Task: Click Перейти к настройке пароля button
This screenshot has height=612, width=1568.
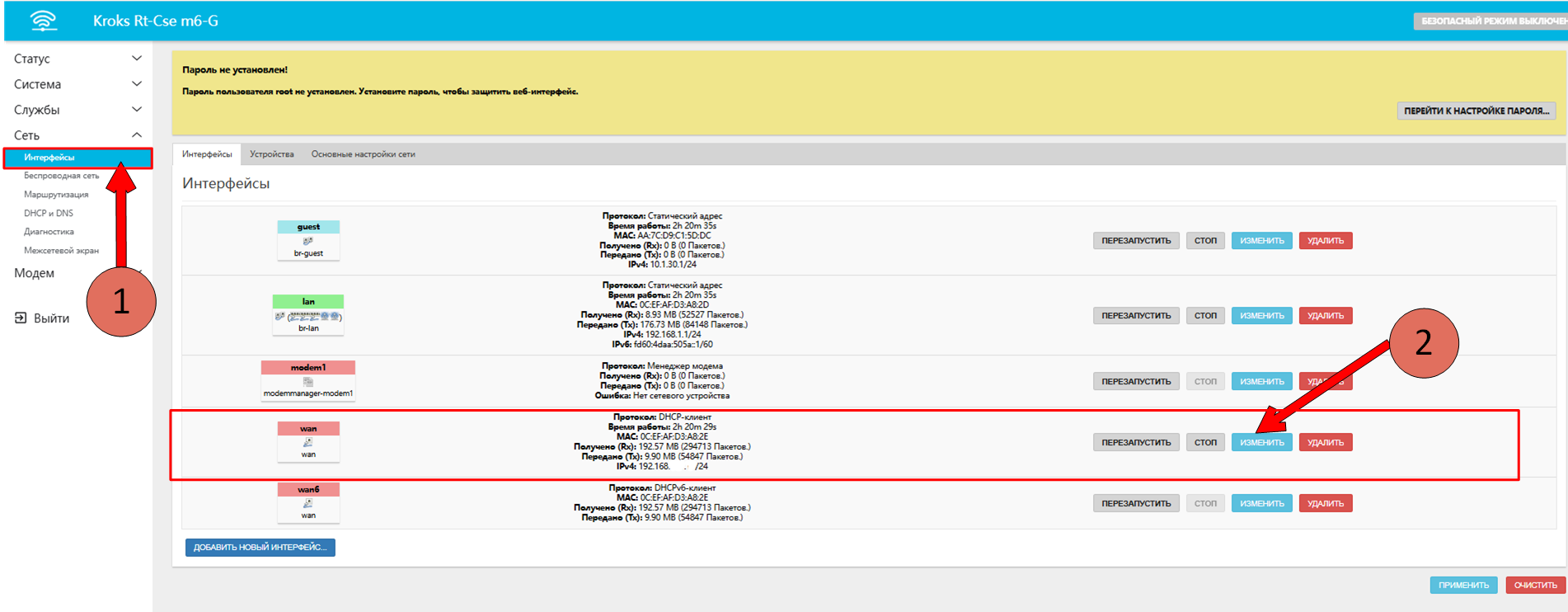Action: pos(1476,111)
